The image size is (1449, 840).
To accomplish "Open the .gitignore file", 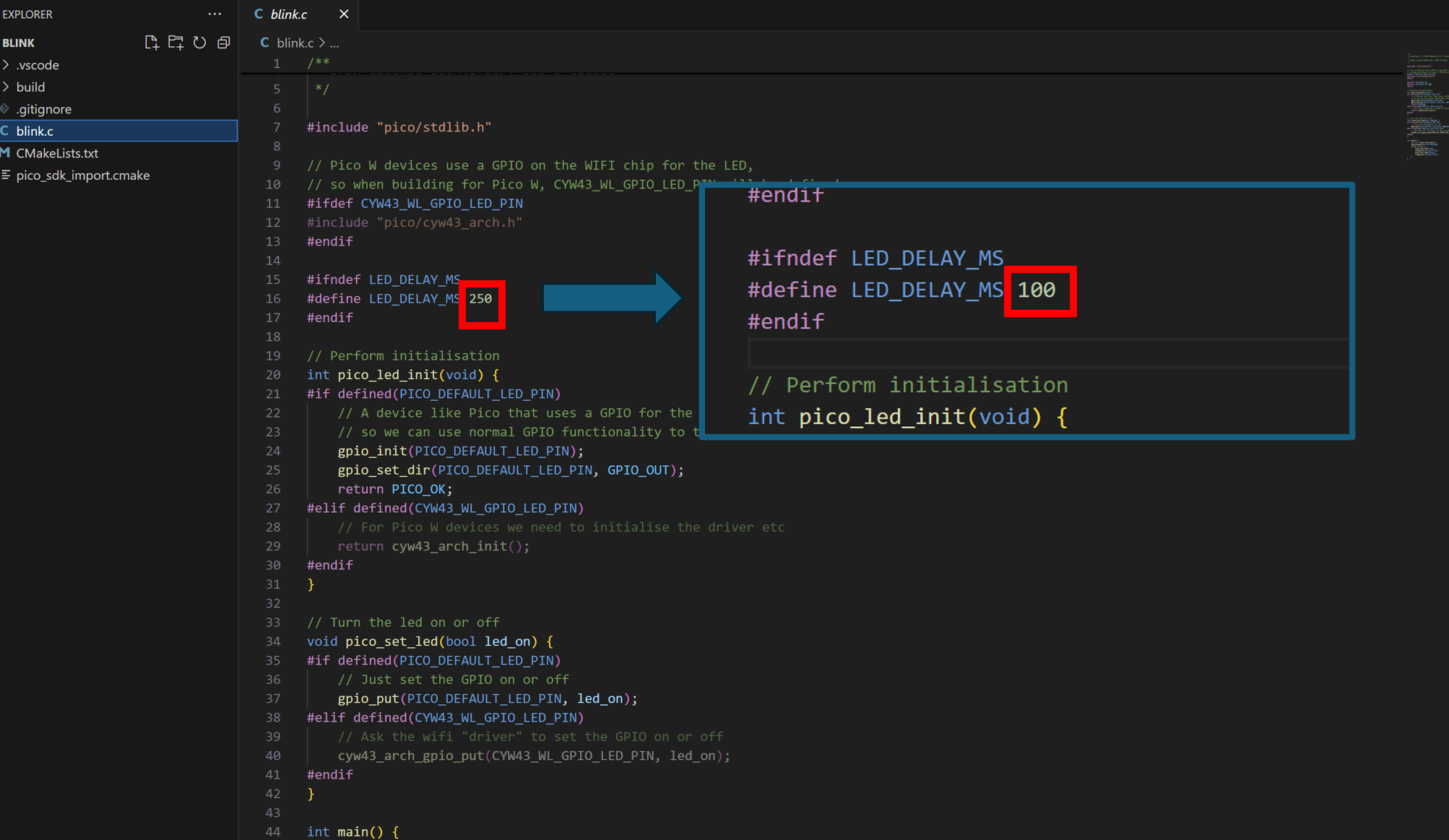I will 118,109.
